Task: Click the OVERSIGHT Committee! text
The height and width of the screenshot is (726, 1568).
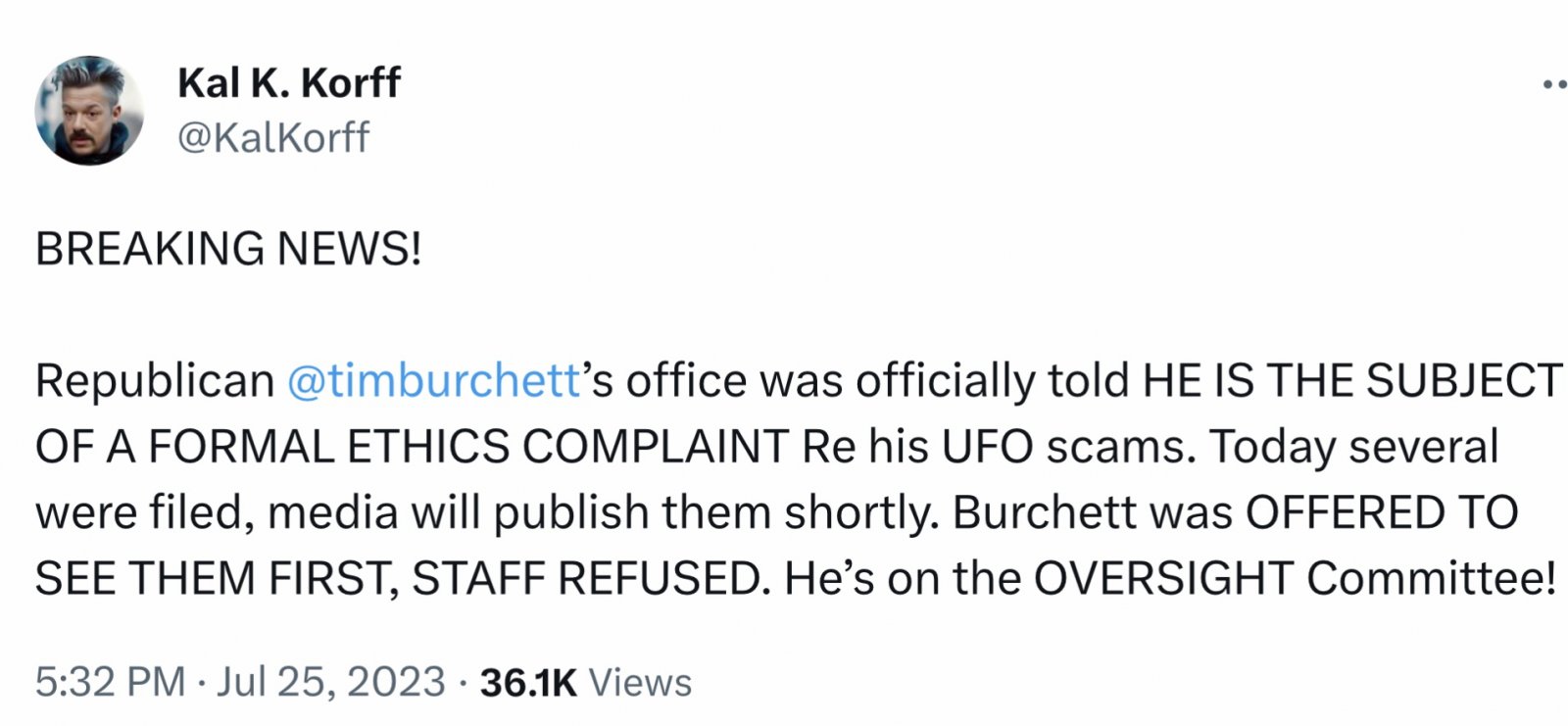Action: point(1294,579)
